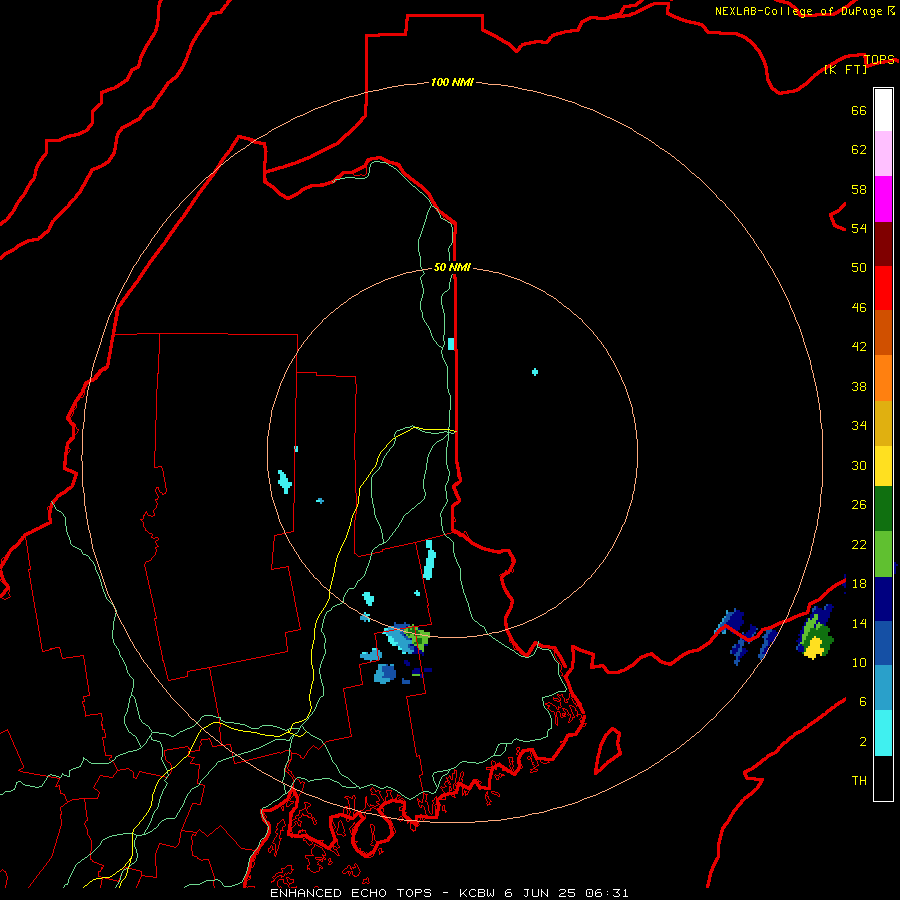
Task: Click the 100 NMI range ring label
Action: pos(452,83)
